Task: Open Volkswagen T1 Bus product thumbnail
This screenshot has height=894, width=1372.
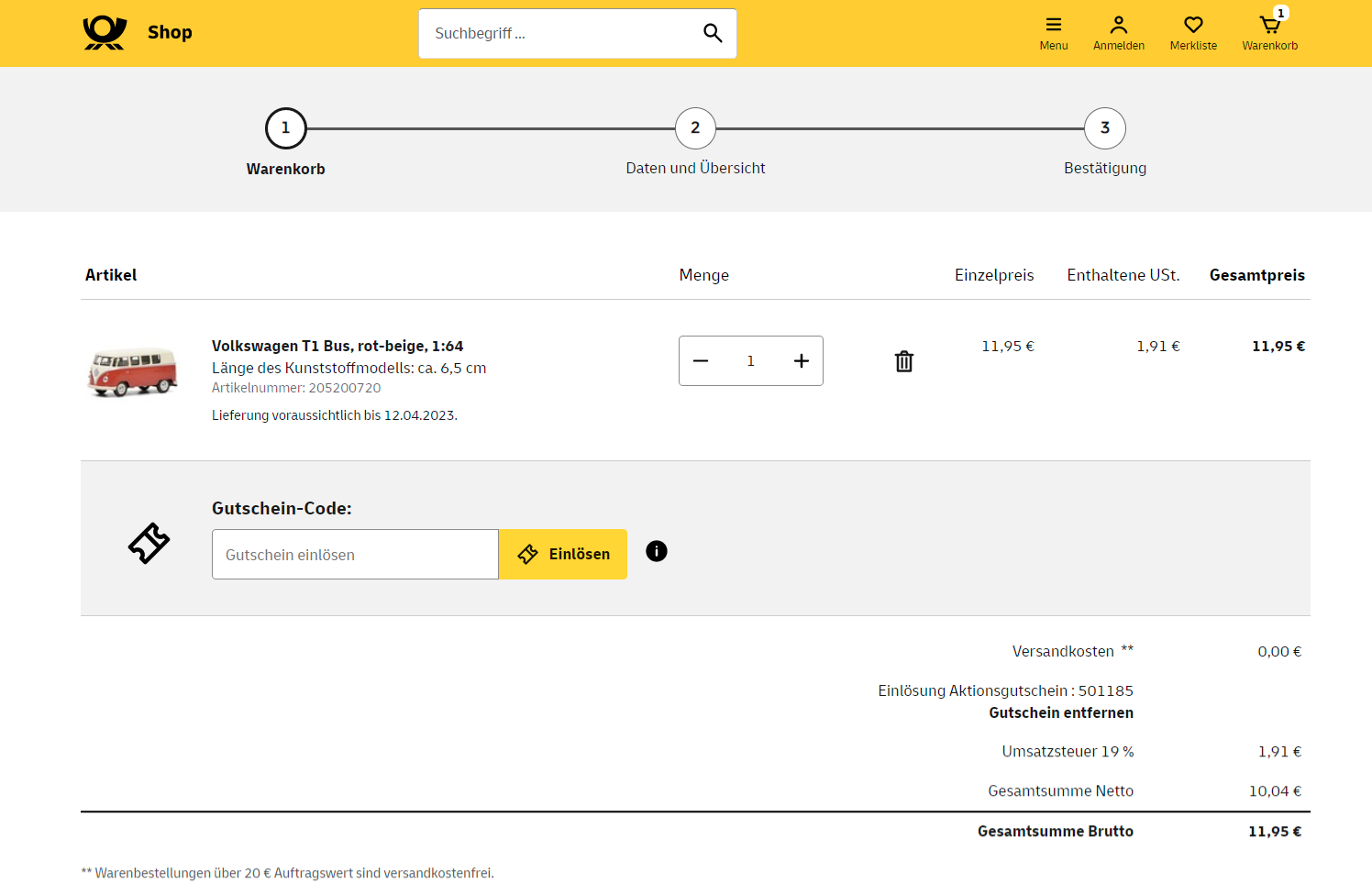Action: click(132, 371)
